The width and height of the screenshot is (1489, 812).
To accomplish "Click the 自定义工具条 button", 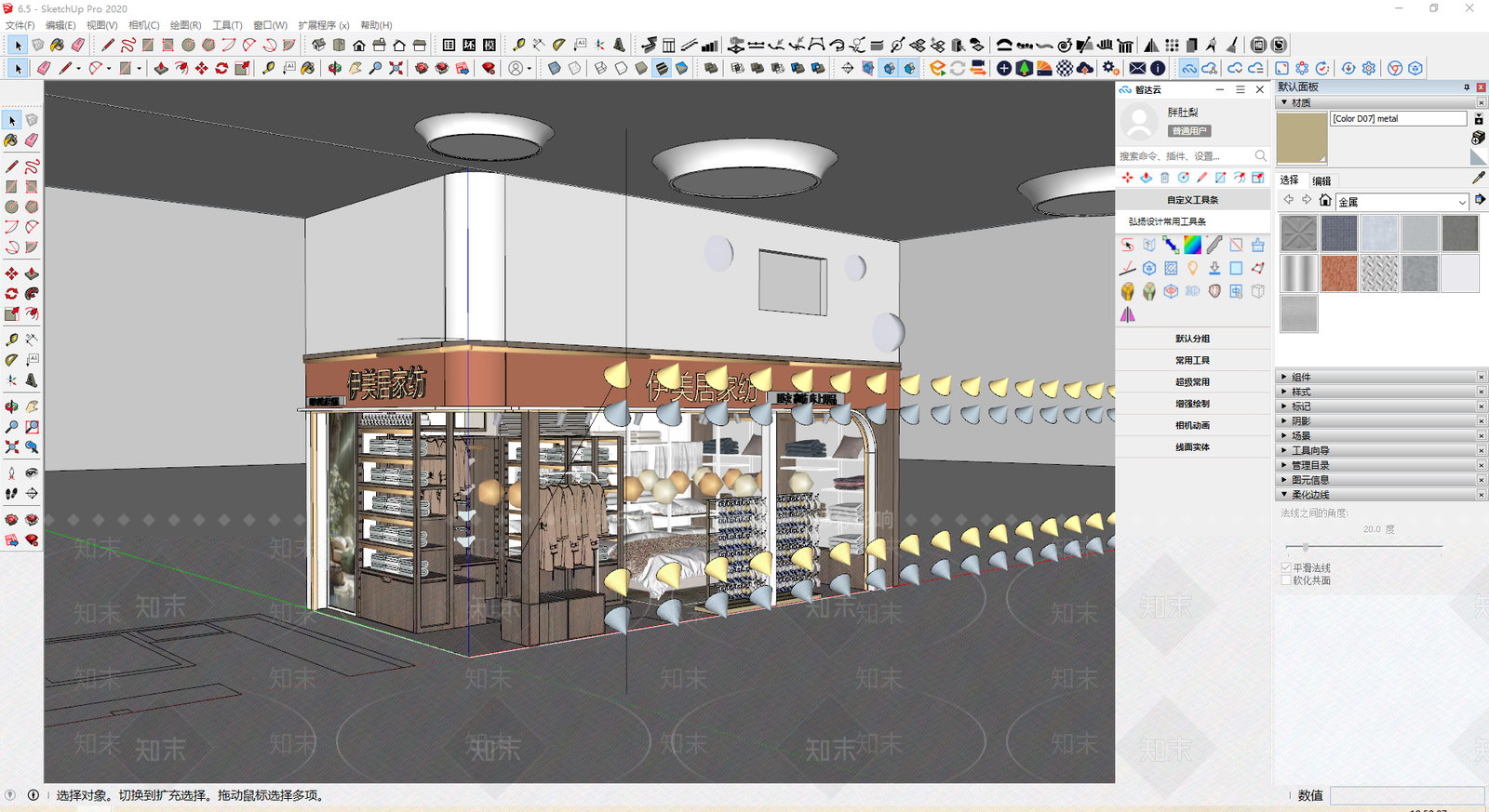I will tap(1193, 200).
